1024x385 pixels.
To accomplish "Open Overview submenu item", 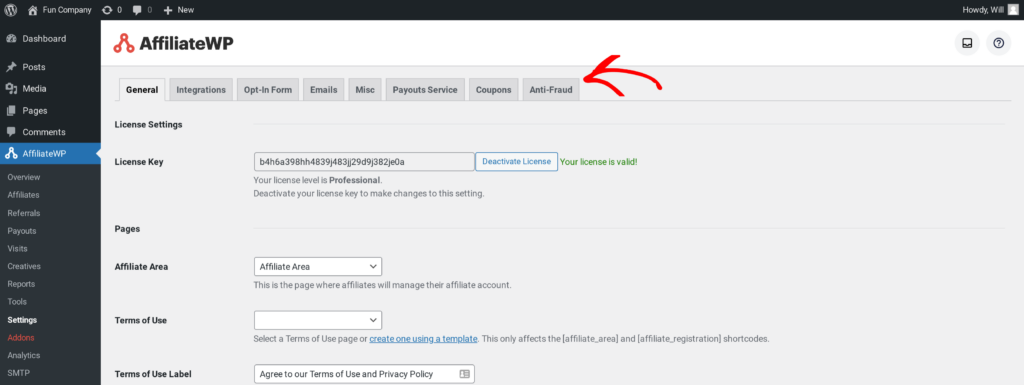I will (x=24, y=177).
